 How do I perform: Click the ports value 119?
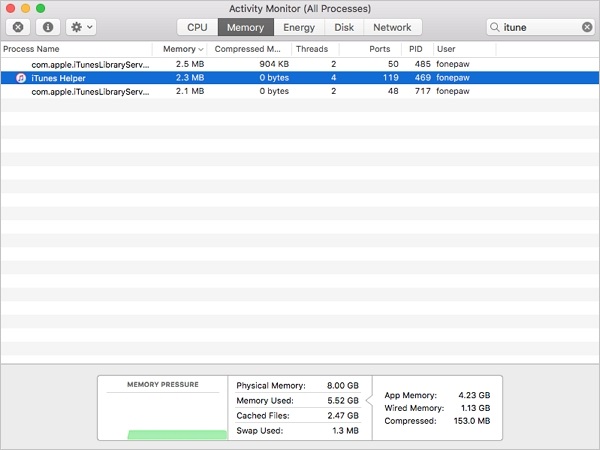391,78
